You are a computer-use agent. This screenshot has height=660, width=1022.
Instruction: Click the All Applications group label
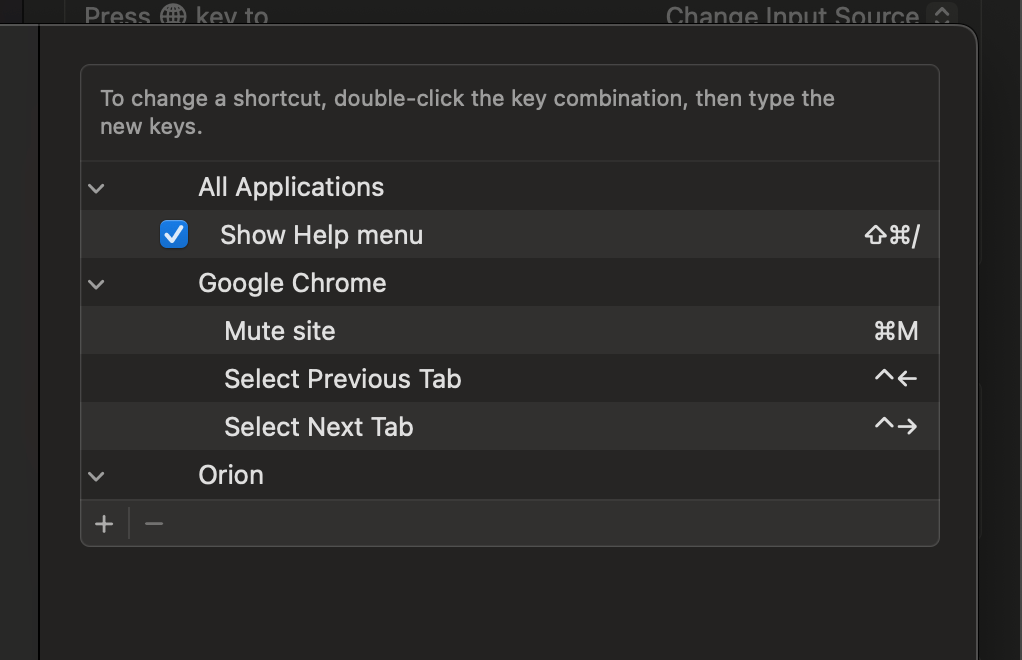(x=291, y=187)
